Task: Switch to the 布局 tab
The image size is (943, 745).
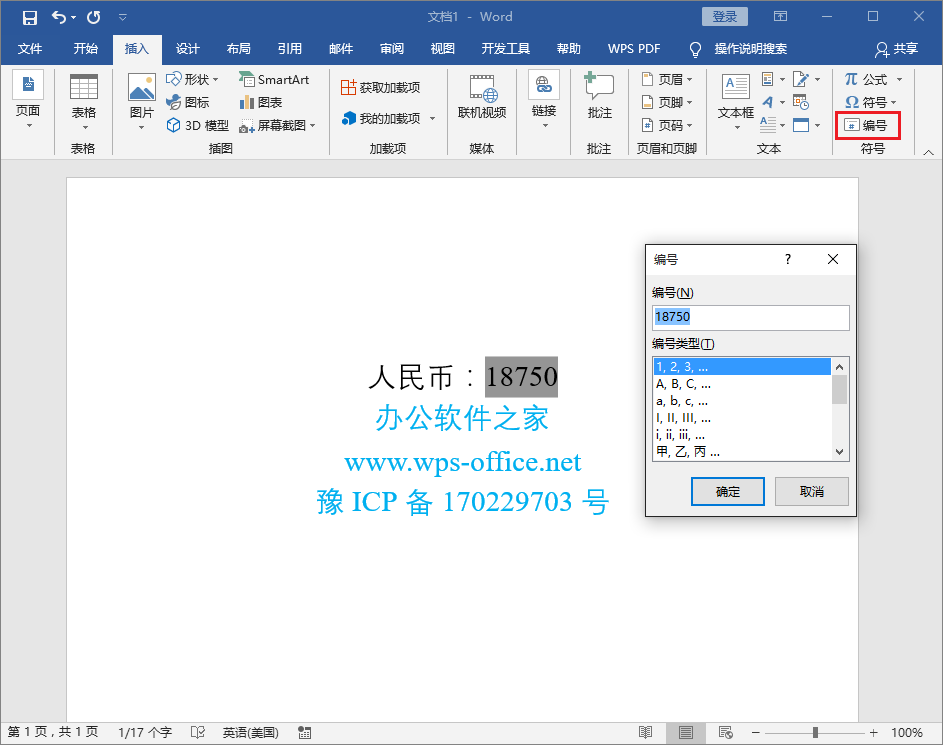Action: (239, 49)
